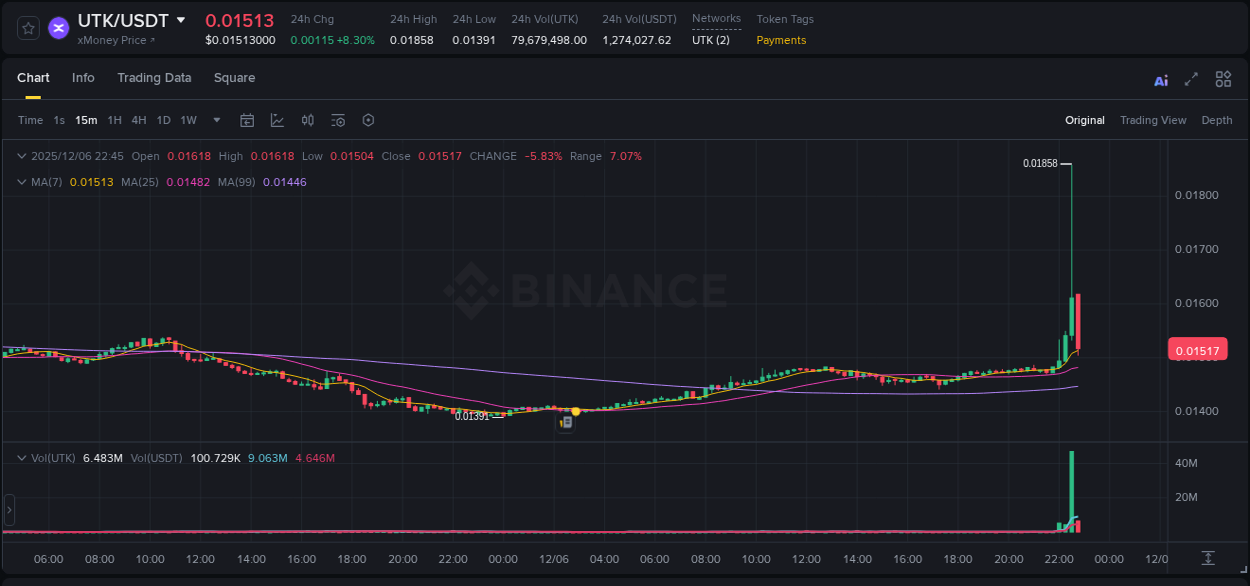
Task: Open the widgets layout grid icon
Action: click(x=1223, y=78)
